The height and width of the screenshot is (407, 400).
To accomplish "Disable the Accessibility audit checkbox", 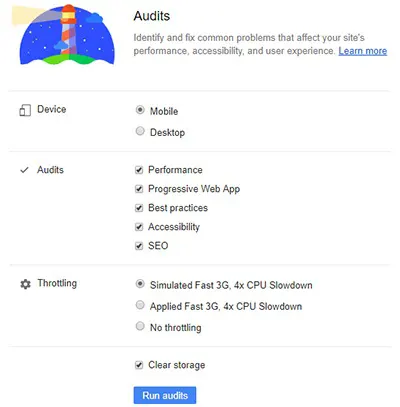I will tap(139, 227).
